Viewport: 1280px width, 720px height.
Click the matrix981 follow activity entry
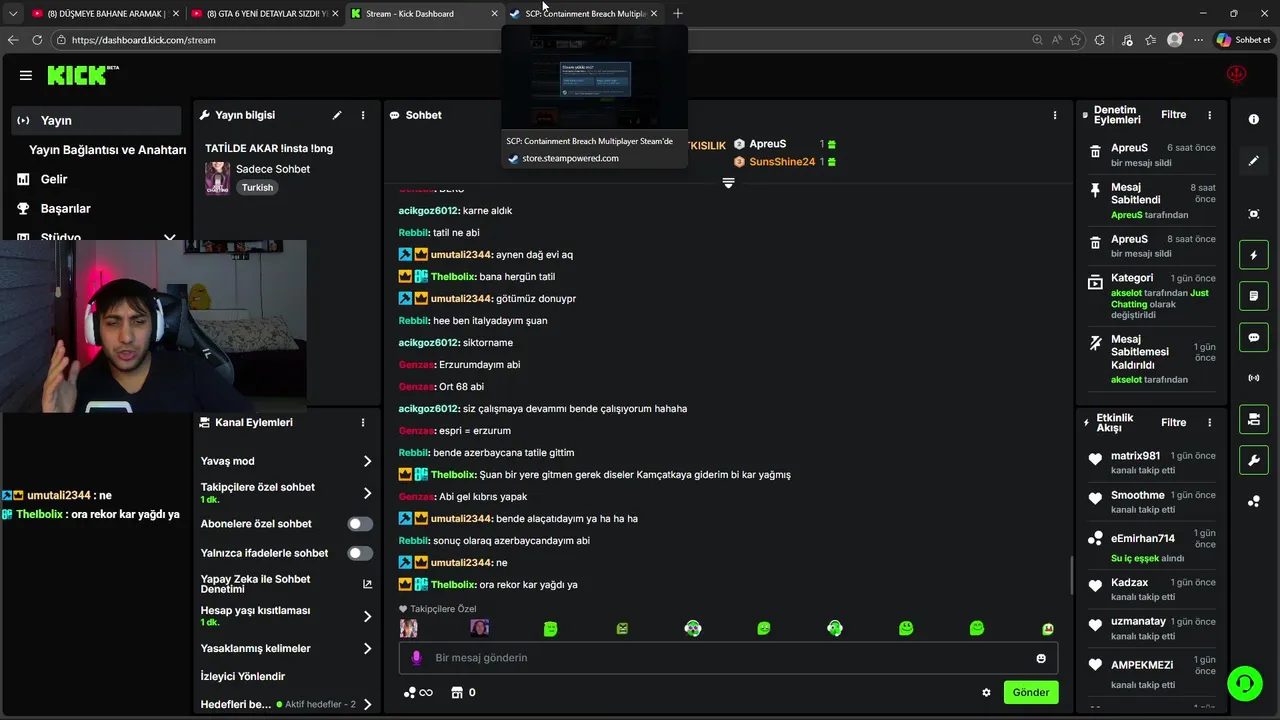[x=1152, y=462]
